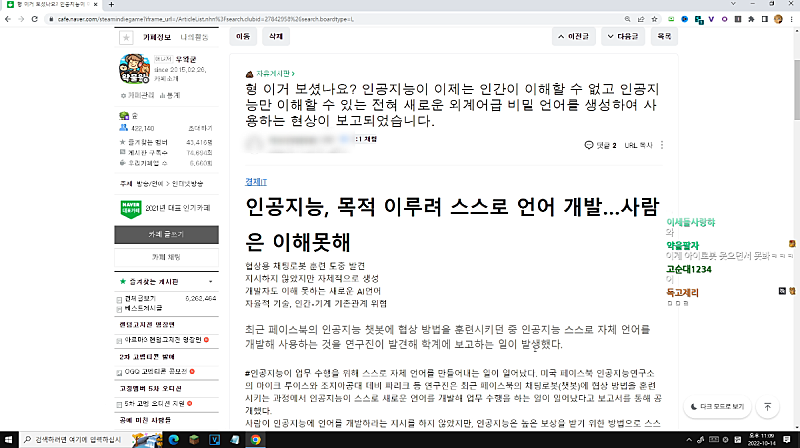The image size is (800, 448).
Task: Click the 초대하기 invite link
Action: [x=201, y=128]
